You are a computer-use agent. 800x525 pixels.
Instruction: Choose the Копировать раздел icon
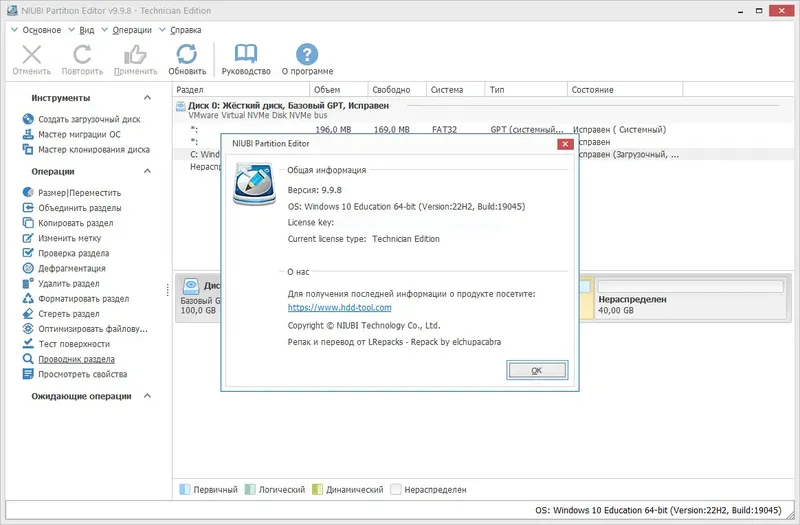(x=28, y=223)
